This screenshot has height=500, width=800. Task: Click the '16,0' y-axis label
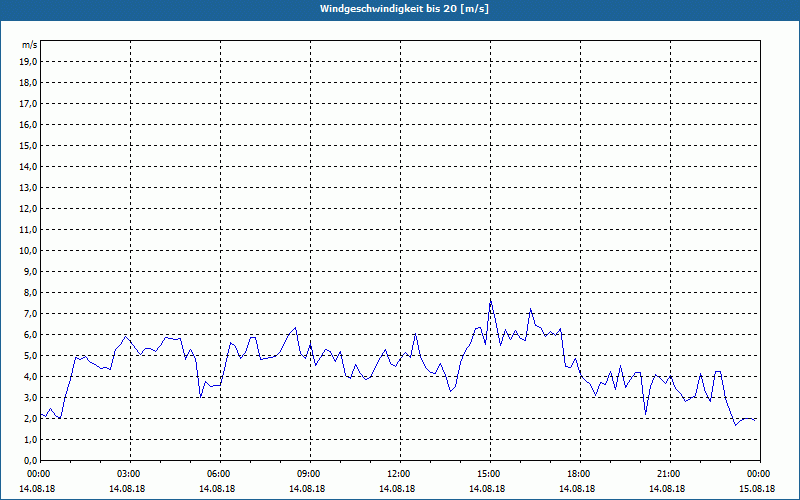tap(28, 124)
